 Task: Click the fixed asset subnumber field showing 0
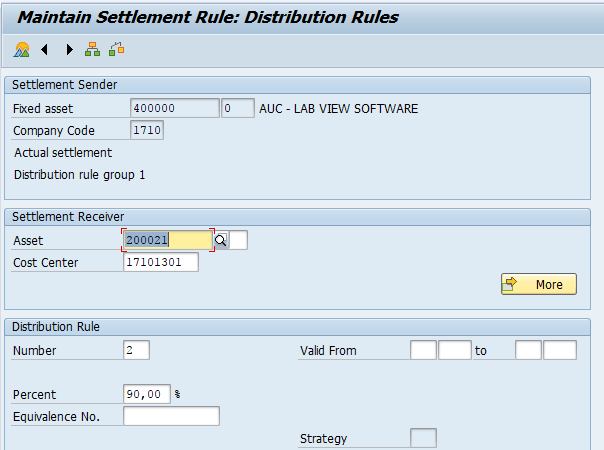237,108
